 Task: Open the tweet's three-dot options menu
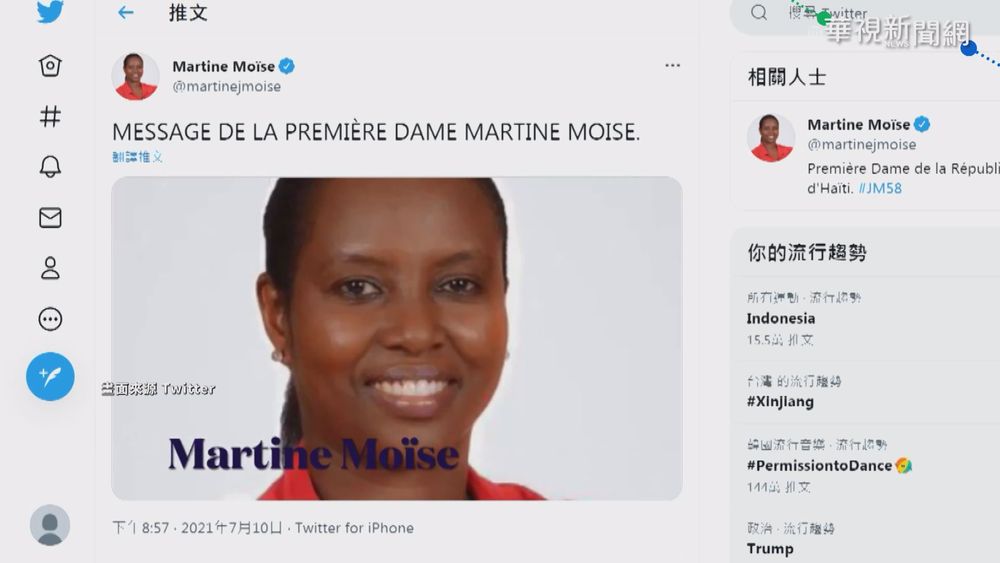click(672, 65)
